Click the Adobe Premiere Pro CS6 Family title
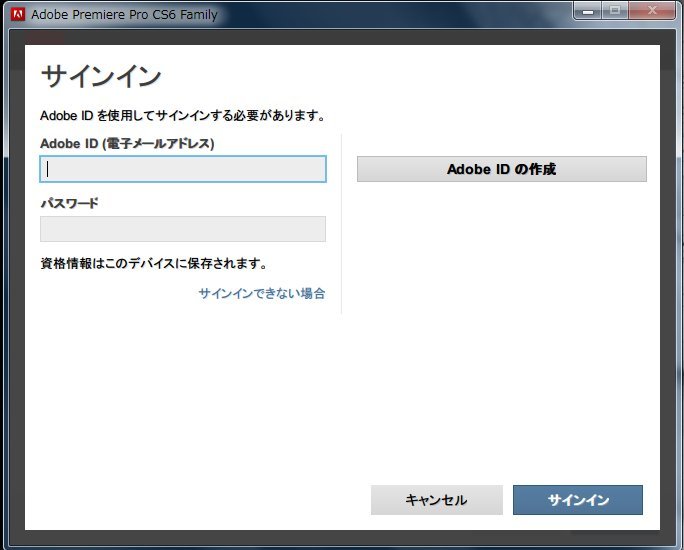The image size is (684, 550). click(124, 14)
